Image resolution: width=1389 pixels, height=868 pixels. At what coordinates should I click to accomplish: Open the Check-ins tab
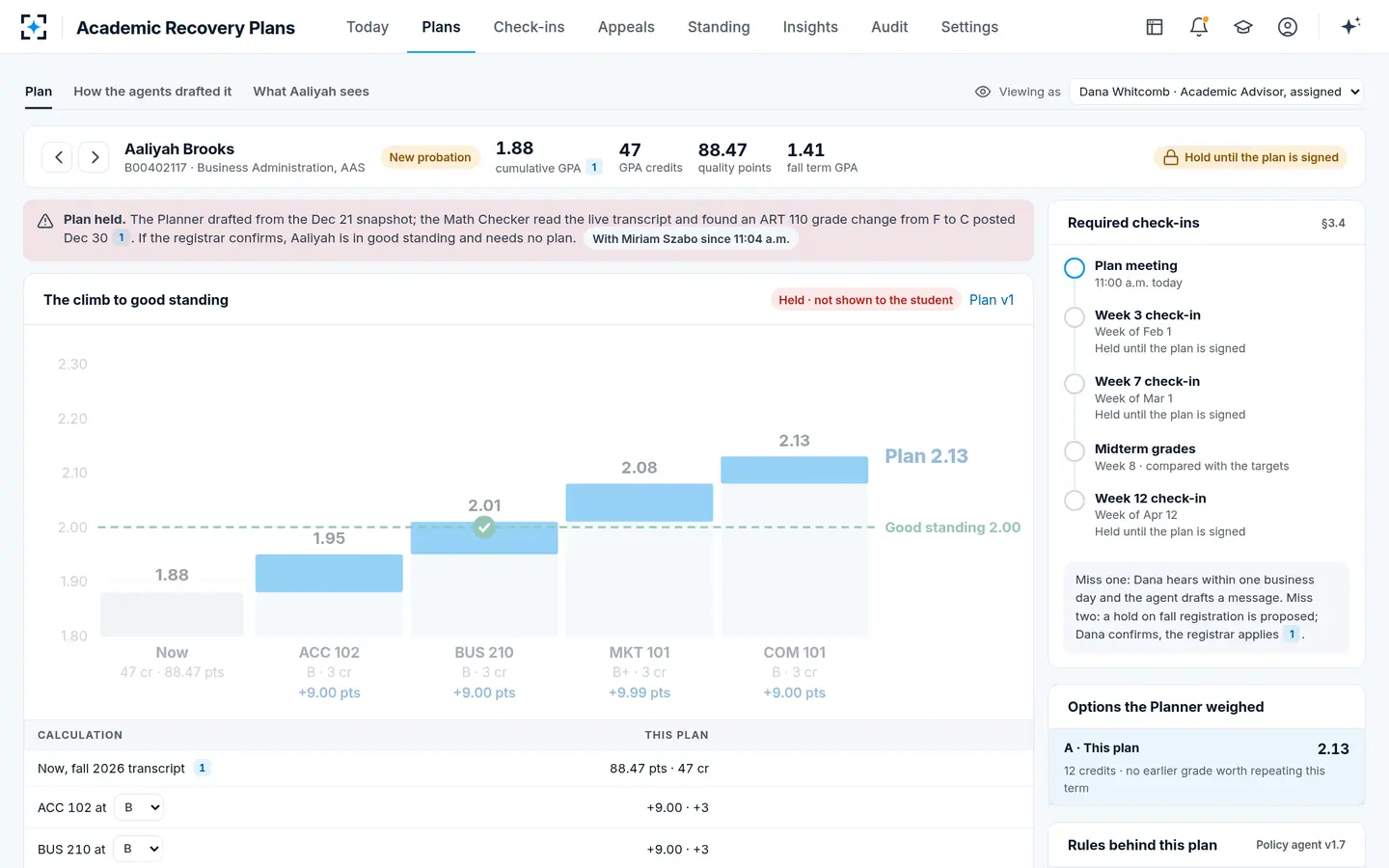529,27
